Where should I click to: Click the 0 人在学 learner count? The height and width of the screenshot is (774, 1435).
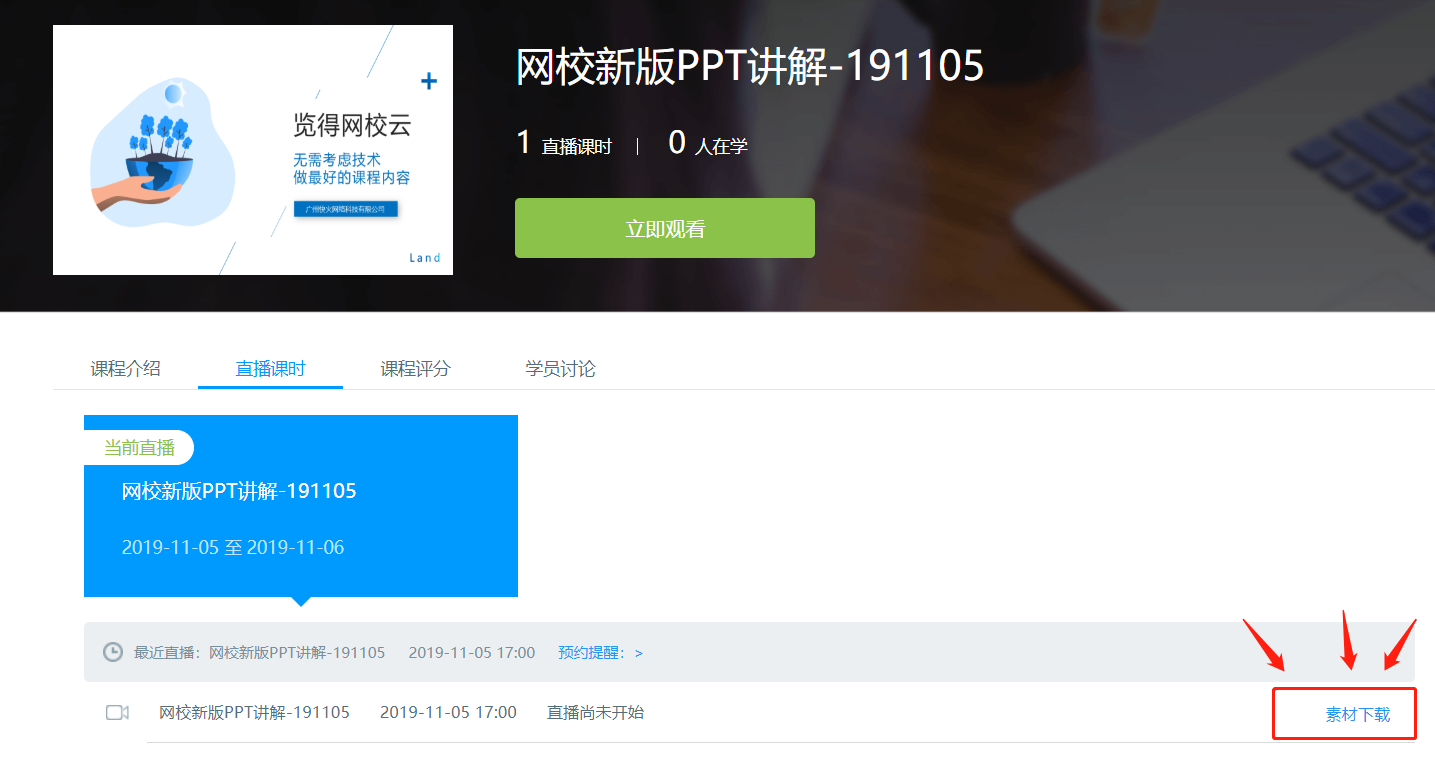[708, 145]
